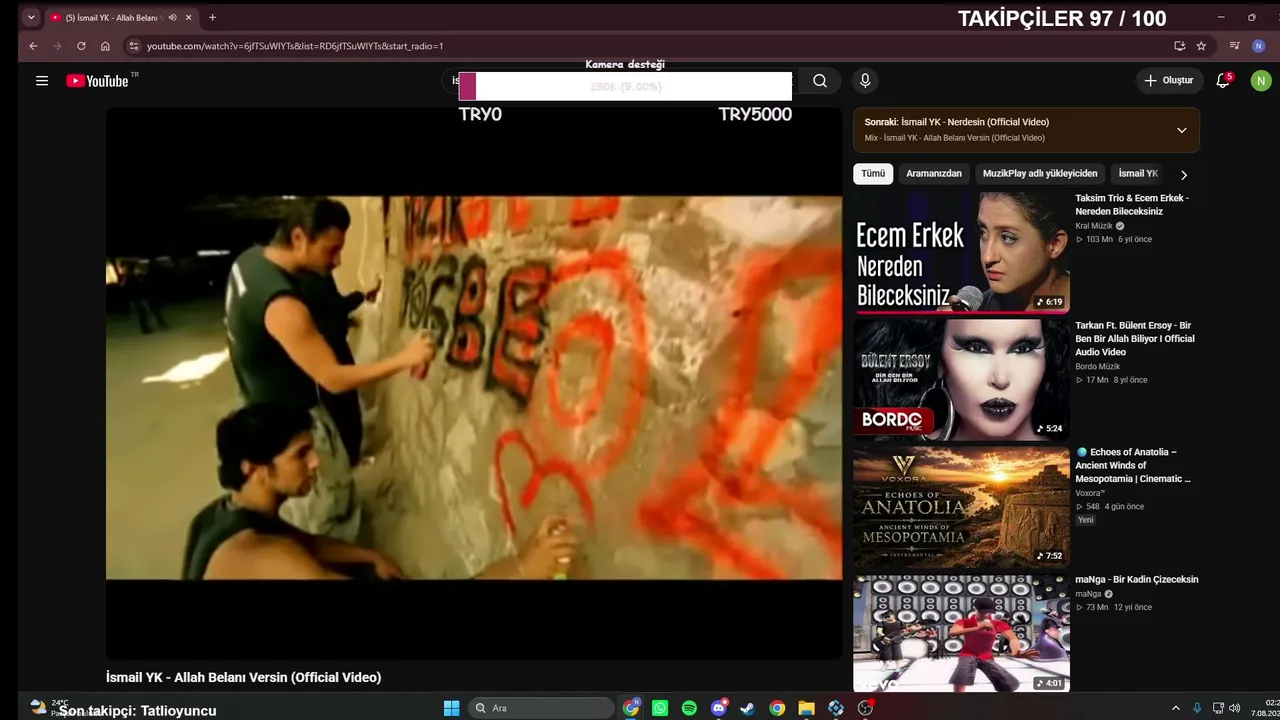1280x720 pixels.
Task: Open the Taksim Trio & Ecem Erkek title
Action: click(1132, 205)
